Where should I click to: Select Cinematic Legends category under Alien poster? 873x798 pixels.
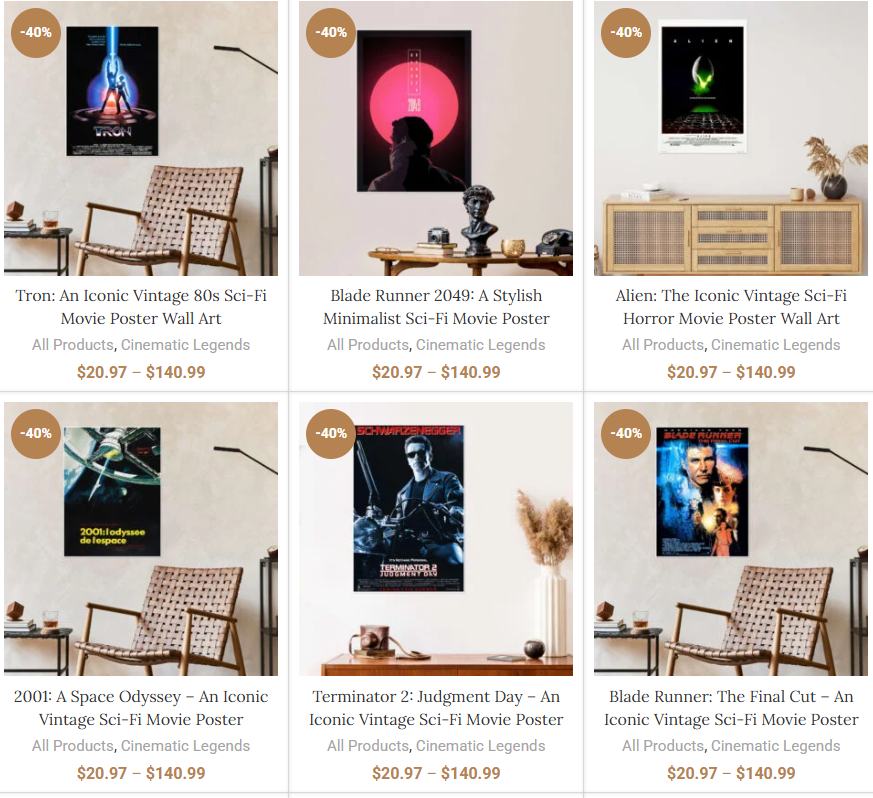(776, 345)
